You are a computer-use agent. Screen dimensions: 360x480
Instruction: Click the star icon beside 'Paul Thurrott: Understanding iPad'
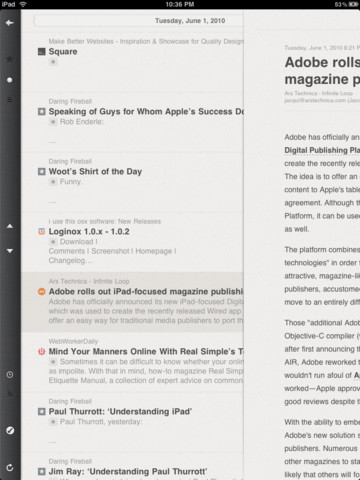41,412
